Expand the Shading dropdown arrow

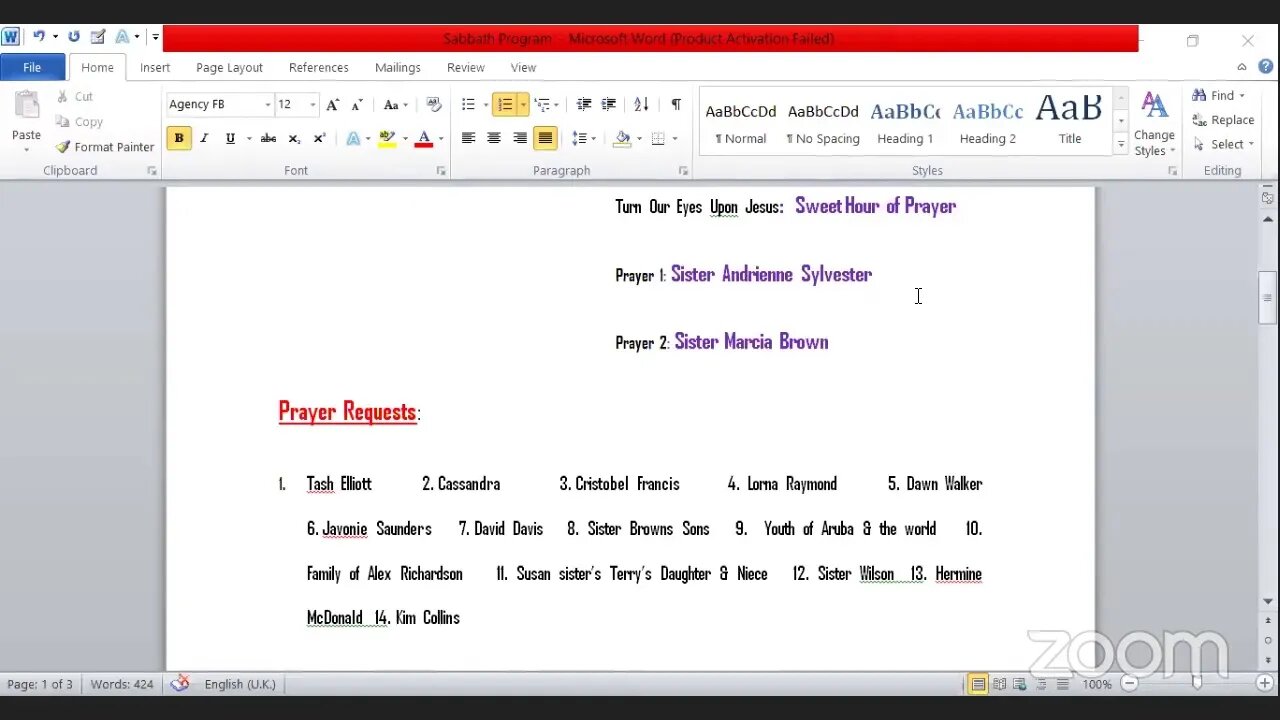tap(640, 139)
